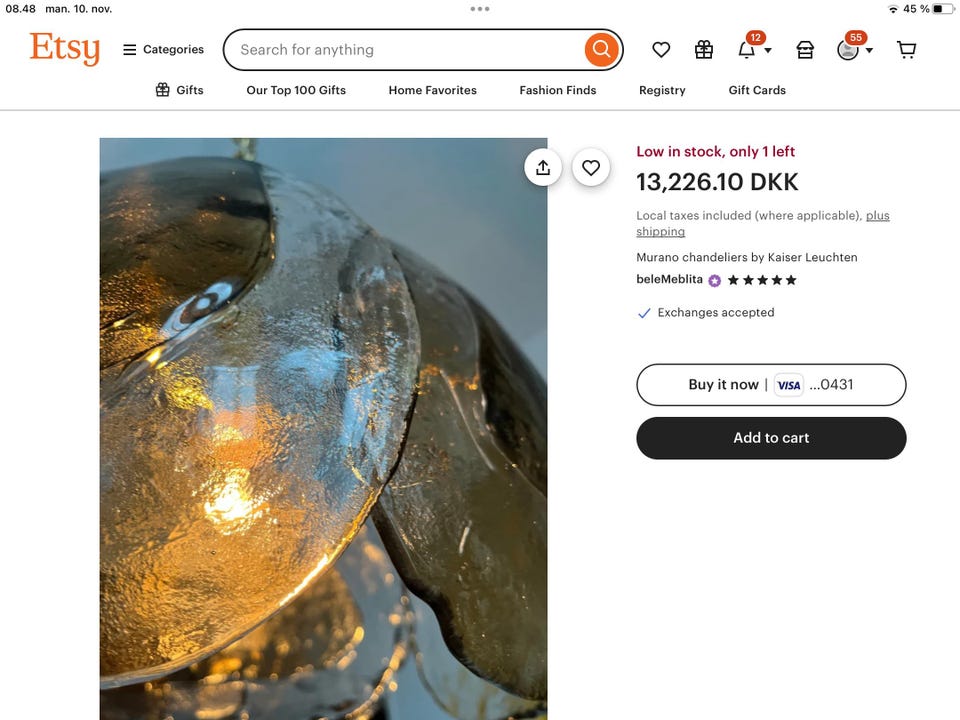Image resolution: width=960 pixels, height=720 pixels.
Task: Click Buy it now with Visa
Action: 771,385
